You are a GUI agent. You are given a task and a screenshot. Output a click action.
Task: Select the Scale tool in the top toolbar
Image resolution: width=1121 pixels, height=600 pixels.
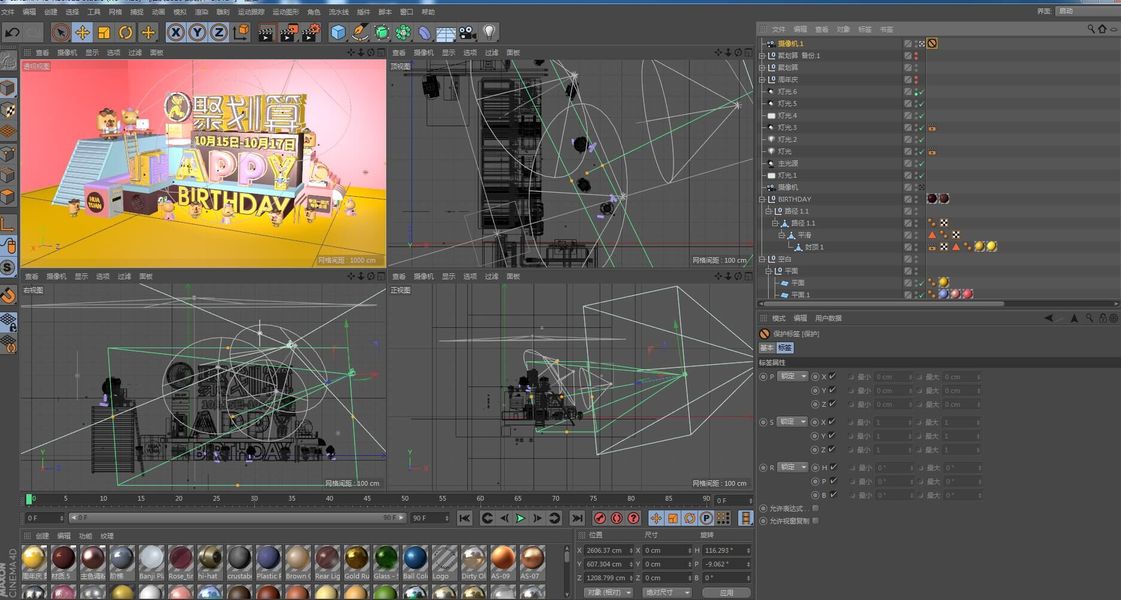click(x=104, y=32)
